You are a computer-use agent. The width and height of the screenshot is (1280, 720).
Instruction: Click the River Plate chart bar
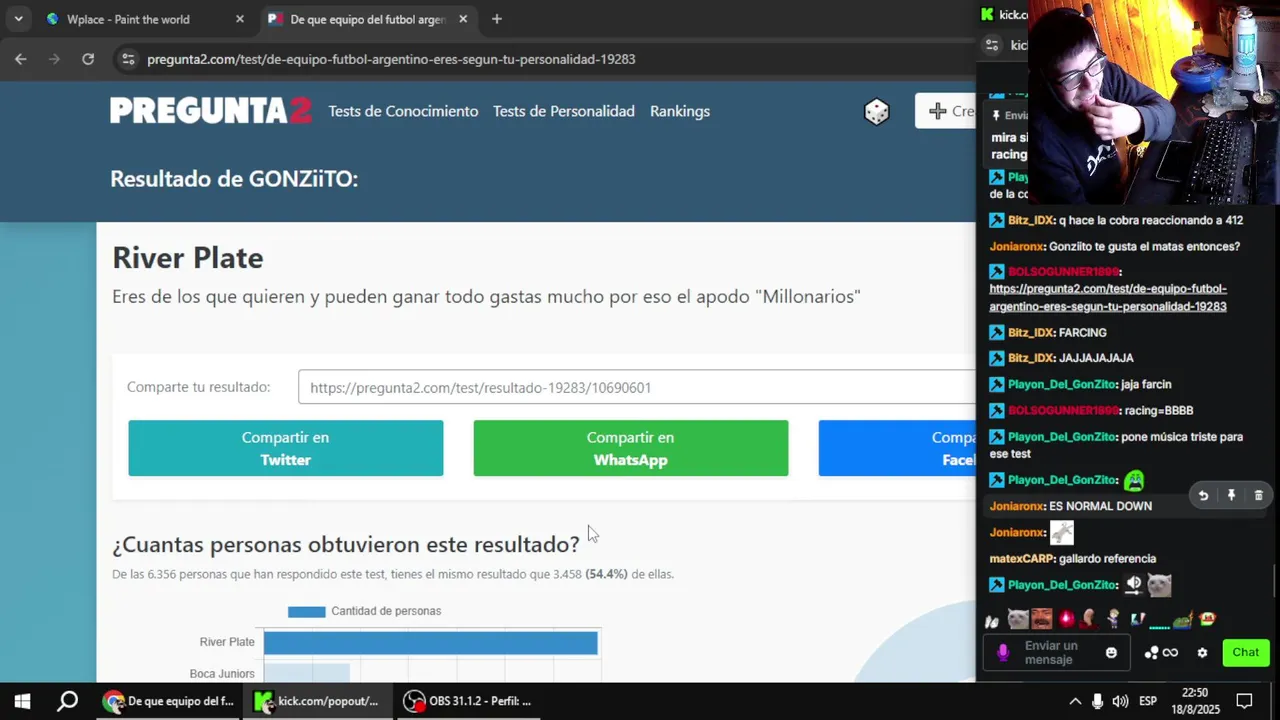431,643
